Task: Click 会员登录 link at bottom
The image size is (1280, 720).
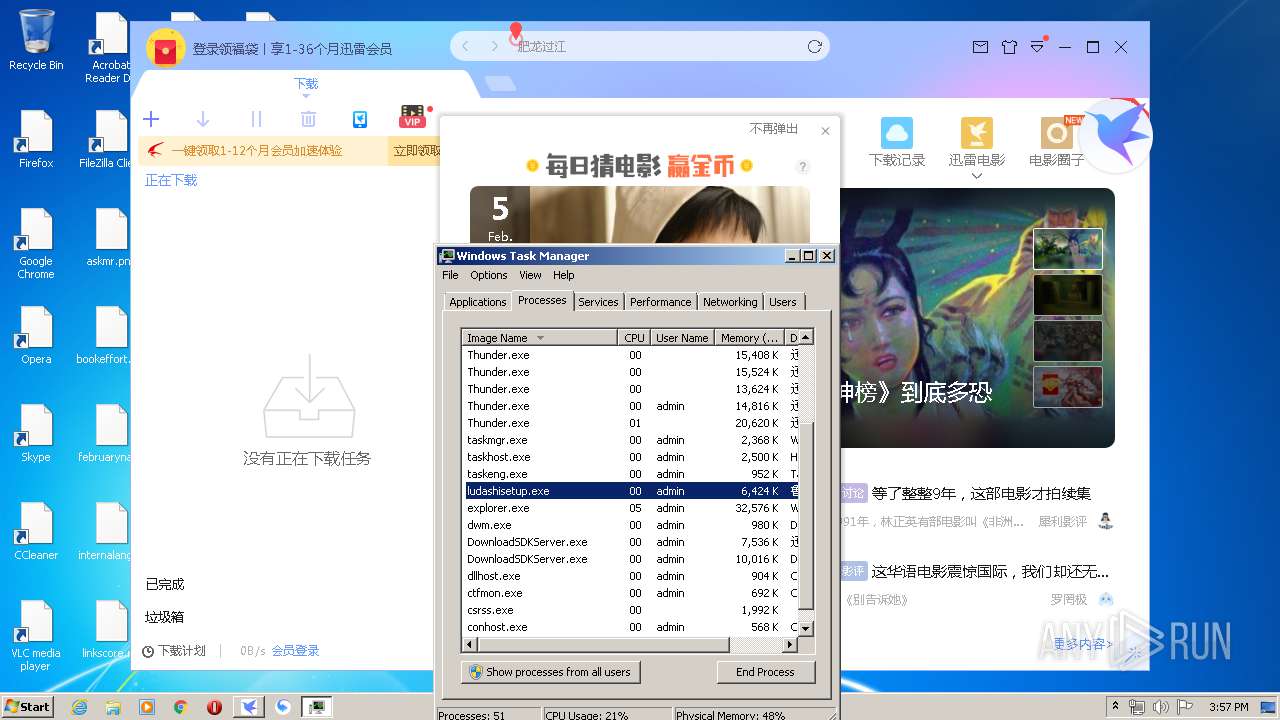Action: [x=296, y=651]
